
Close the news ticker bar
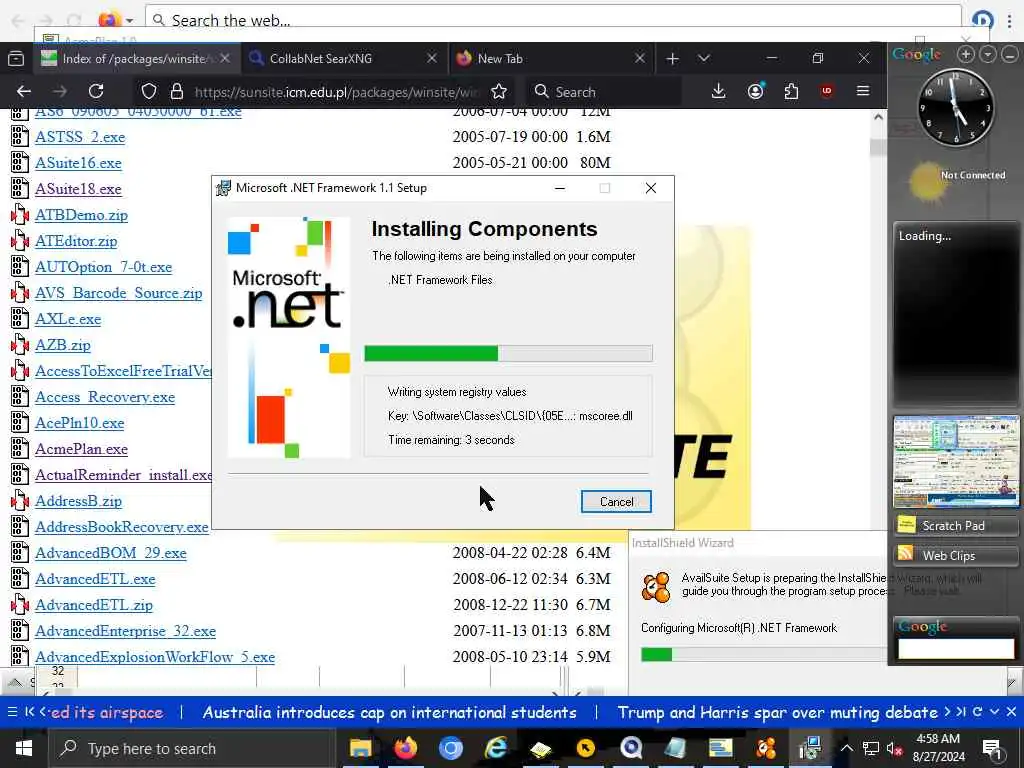1011,712
